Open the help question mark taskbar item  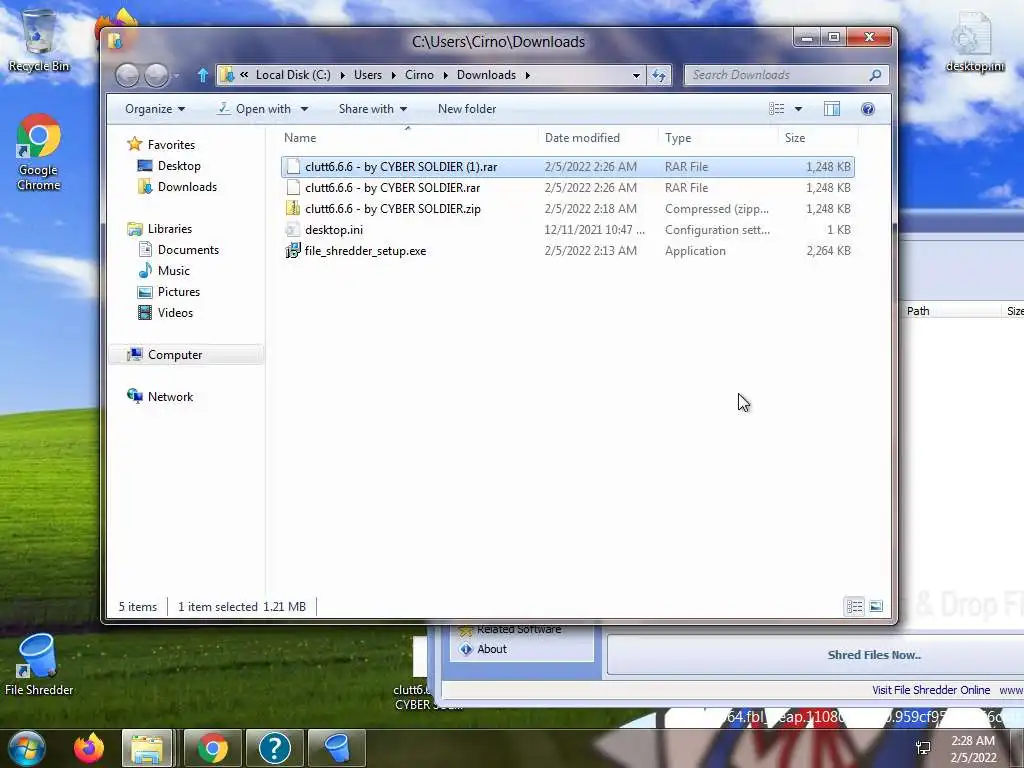click(x=274, y=748)
